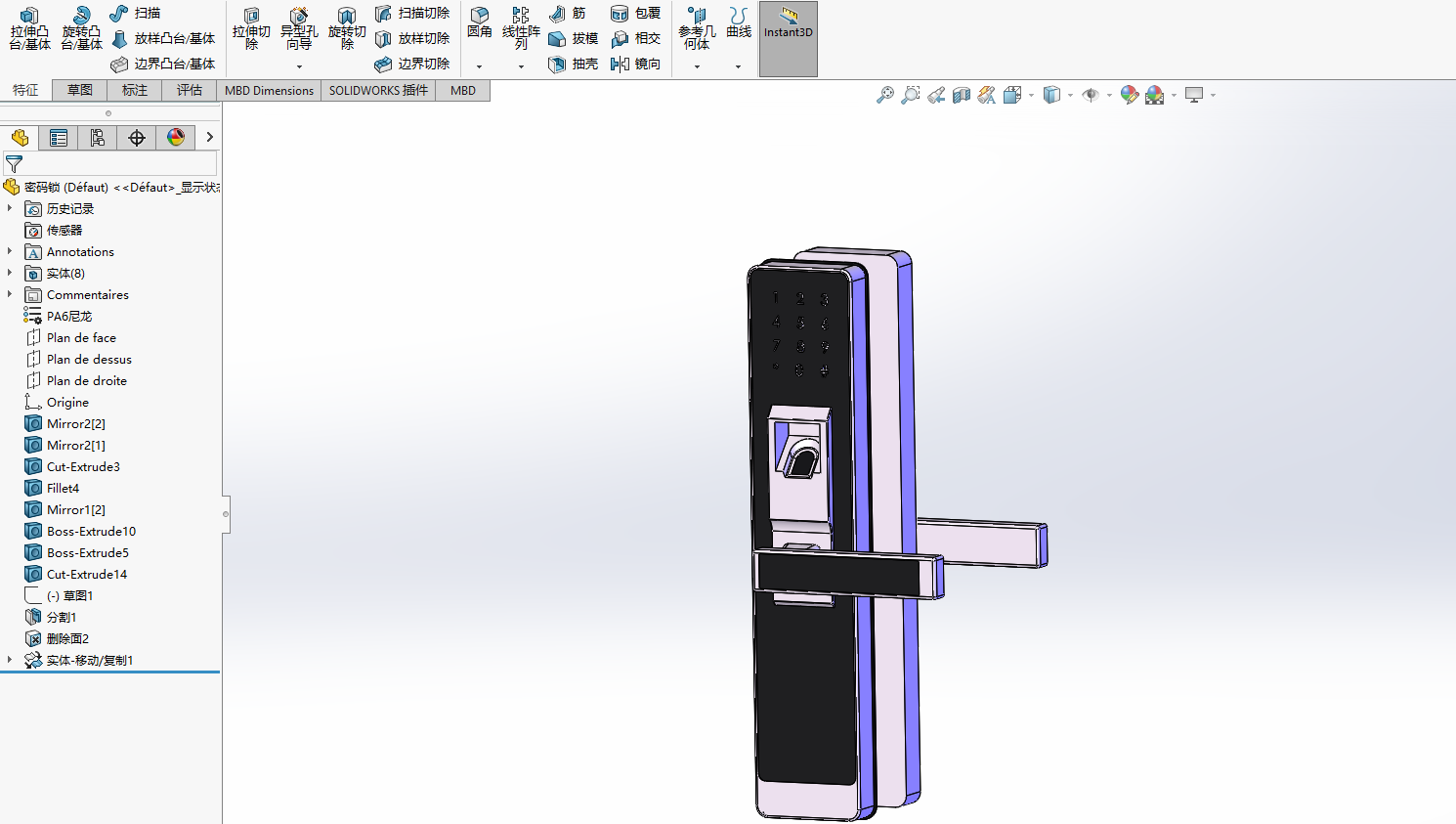Expand the 实体(8) solid bodies folder
1456x824 pixels.
pos(10,273)
